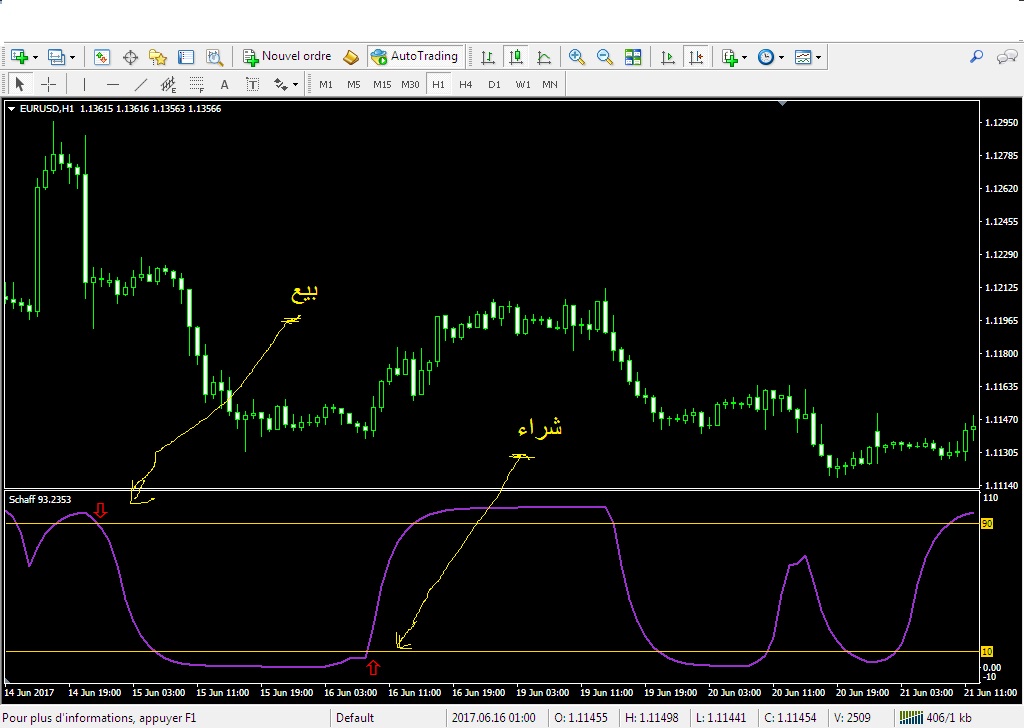Open the Market Watch window icon
This screenshot has height=728, width=1024.
[x=102, y=57]
